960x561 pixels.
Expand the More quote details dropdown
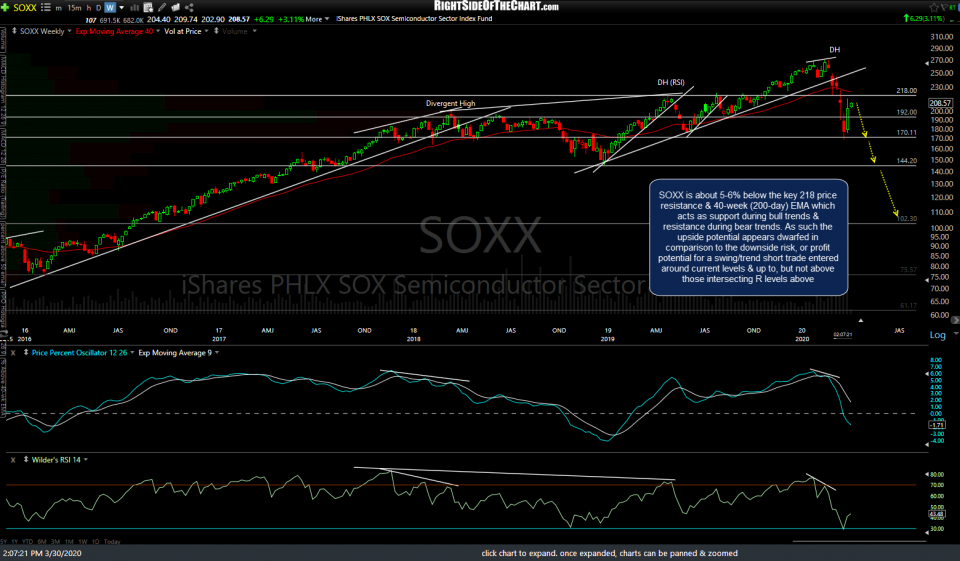(x=317, y=19)
